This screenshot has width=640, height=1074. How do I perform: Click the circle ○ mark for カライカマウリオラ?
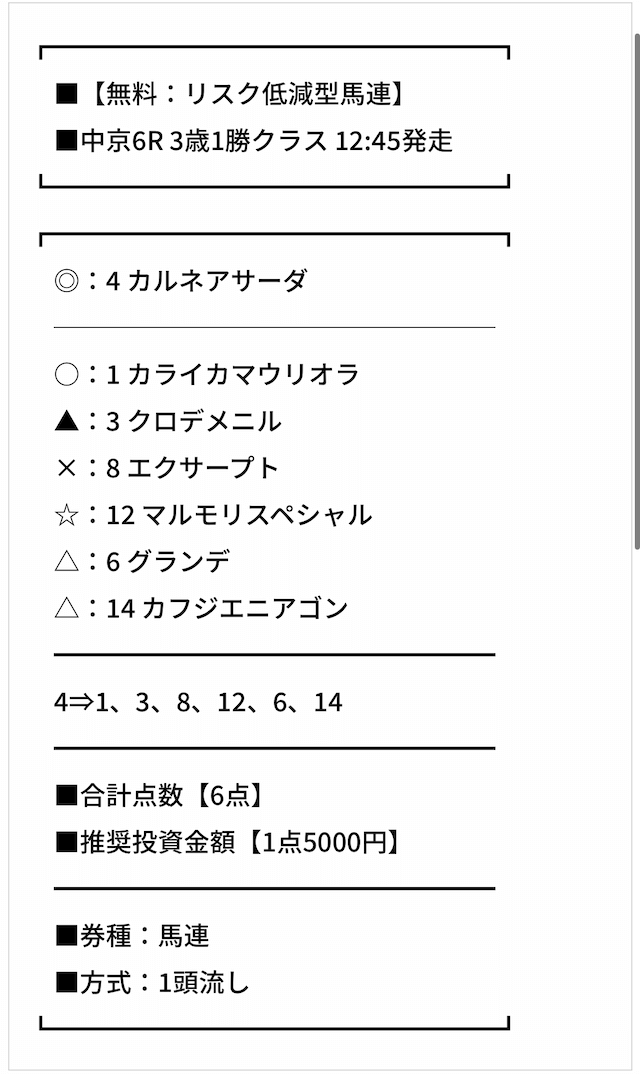(x=66, y=375)
